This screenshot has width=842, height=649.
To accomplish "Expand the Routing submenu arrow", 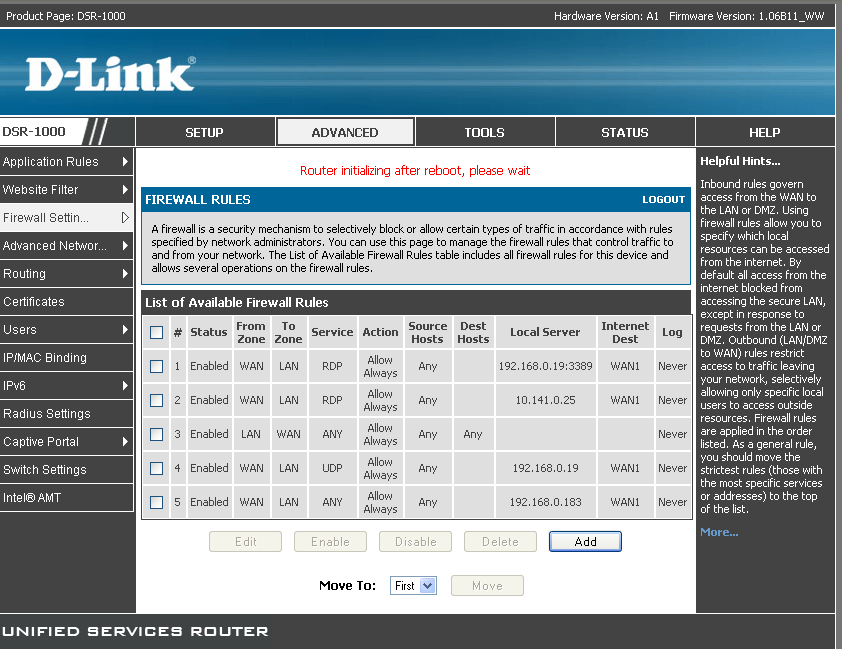I will tap(125, 273).
